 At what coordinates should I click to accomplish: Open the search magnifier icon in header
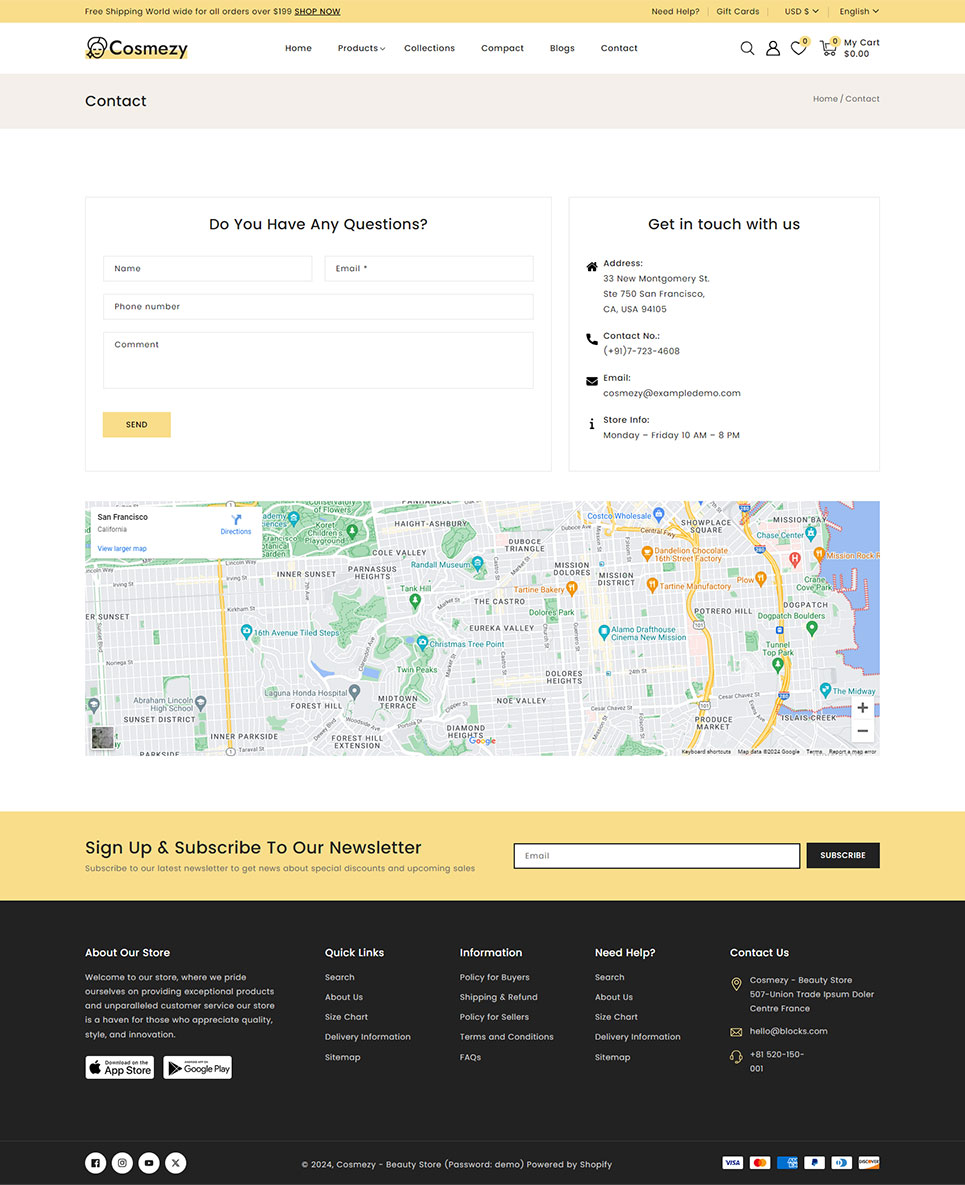click(747, 48)
